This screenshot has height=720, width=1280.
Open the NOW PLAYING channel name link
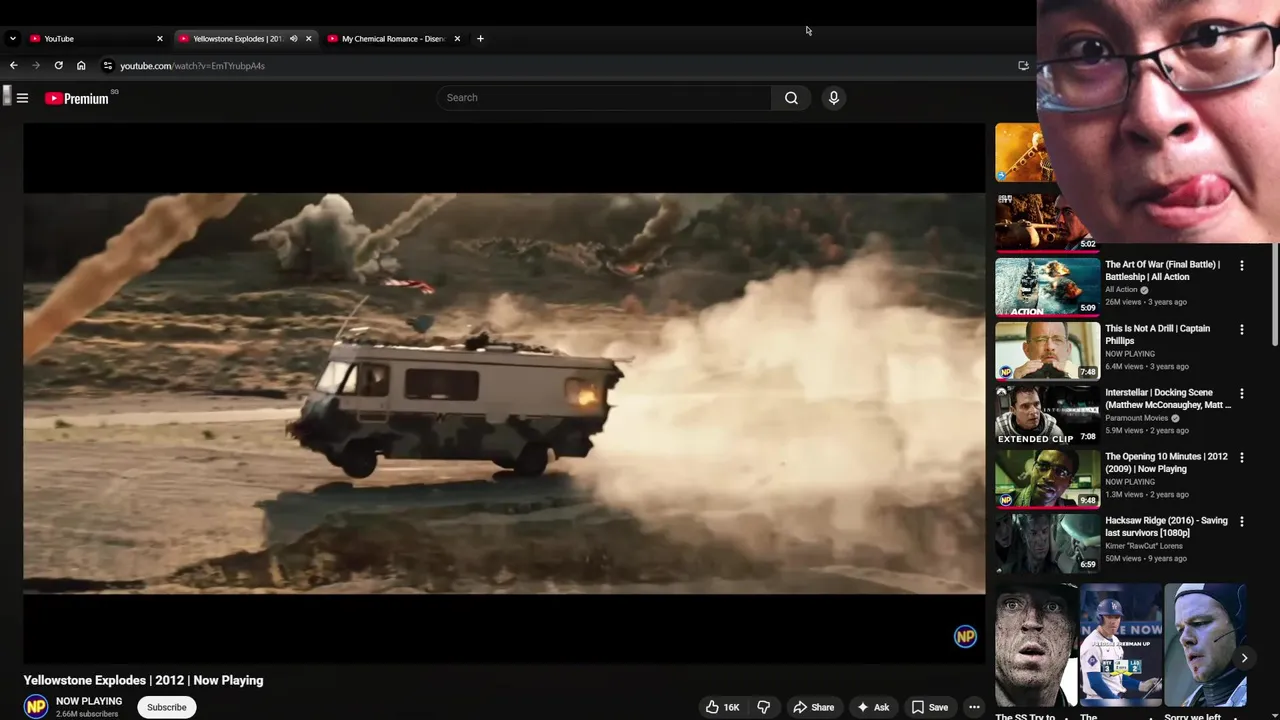click(x=89, y=702)
